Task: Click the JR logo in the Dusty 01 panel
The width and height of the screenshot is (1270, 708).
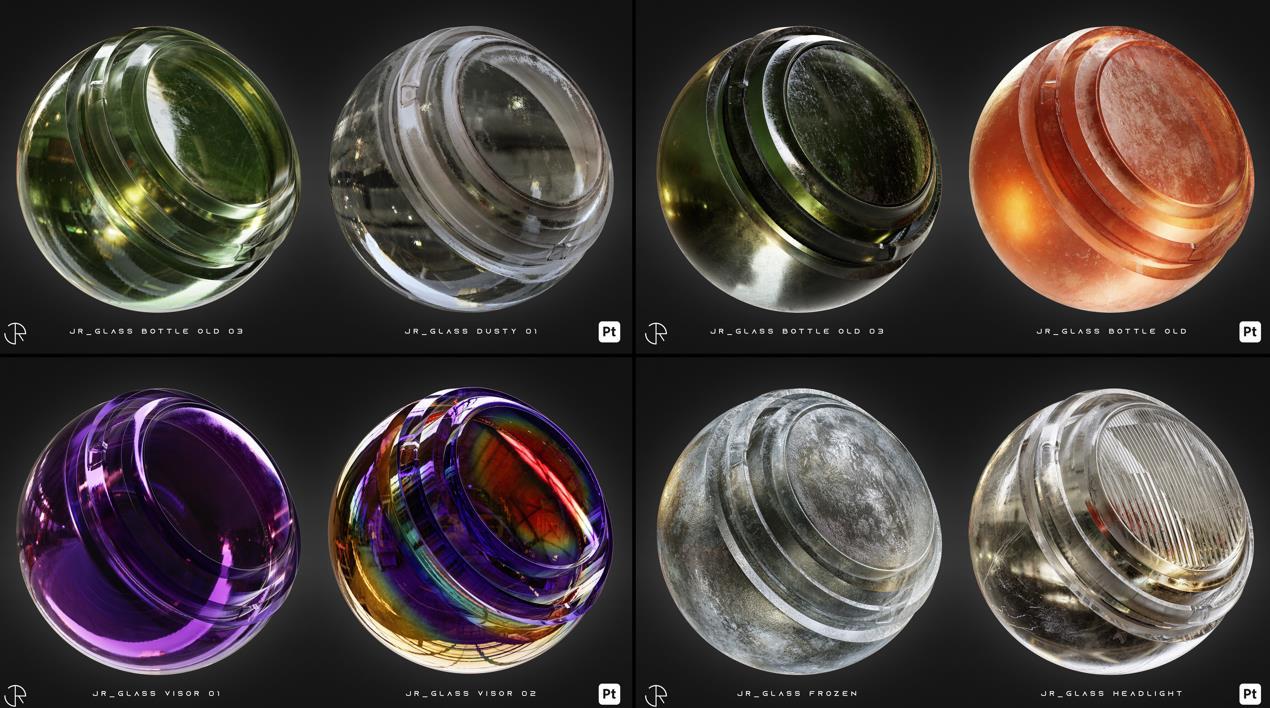Action: click(15, 333)
